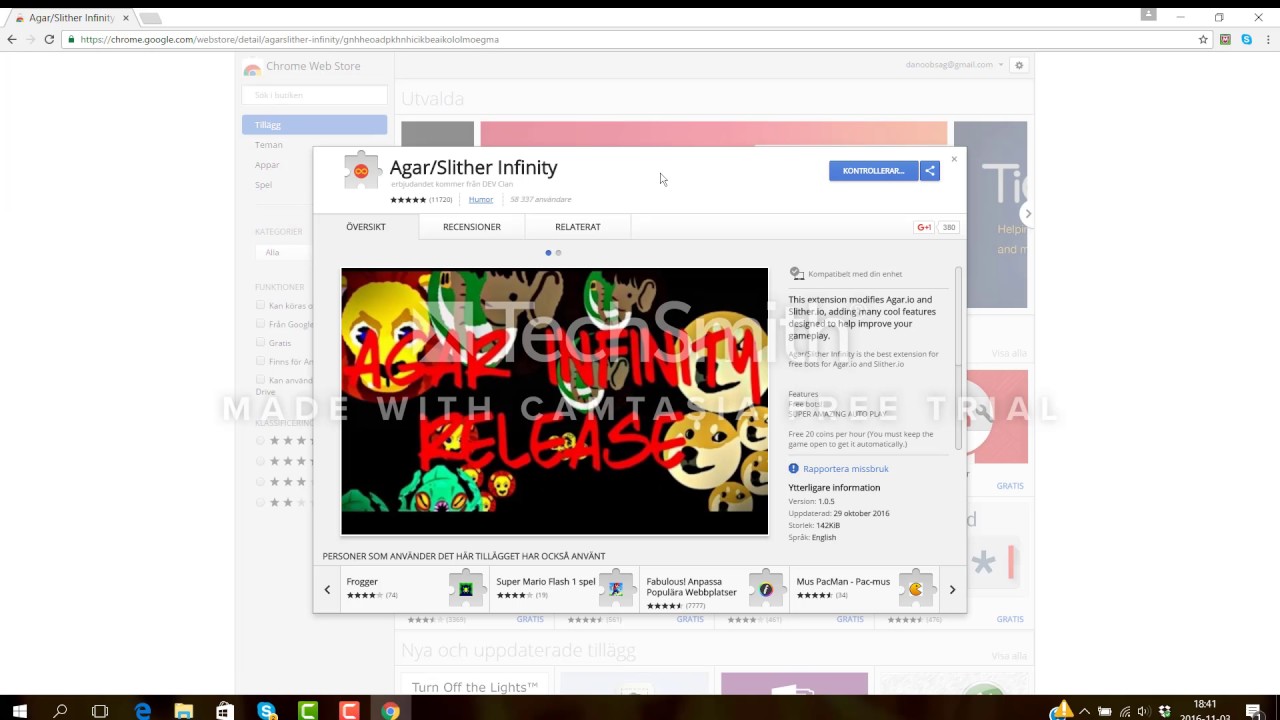Click the share icon next to KONTROLLERAR

[930, 171]
